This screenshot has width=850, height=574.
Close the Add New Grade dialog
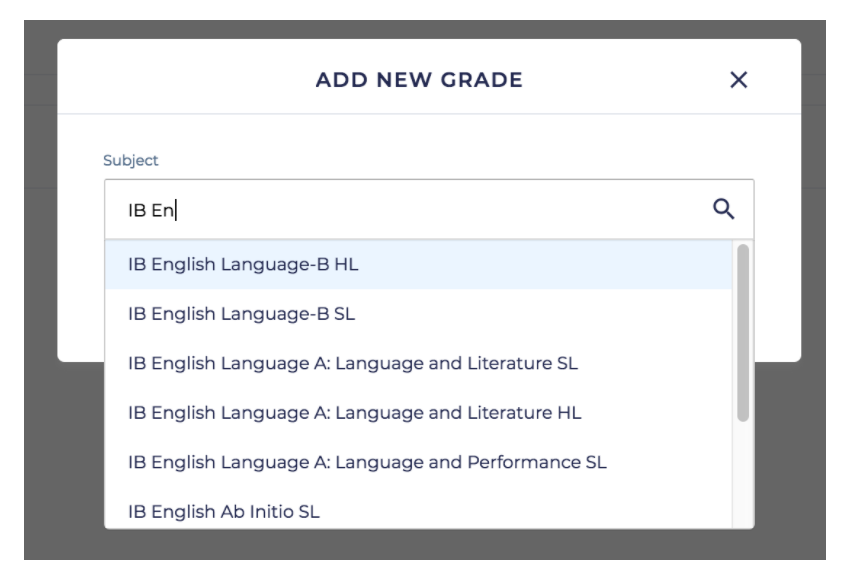[x=739, y=80]
